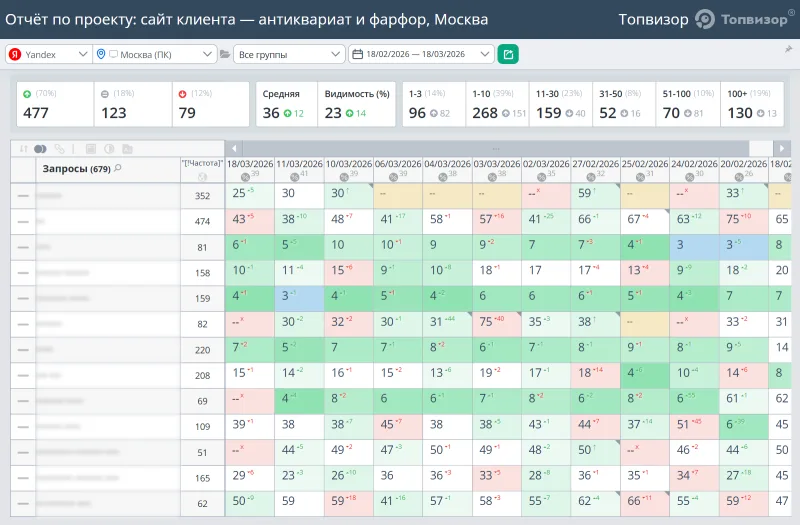Image resolution: width=800 pixels, height=525 pixels.
Task: Click the search magnifier next to Запросы
Action: [x=118, y=168]
